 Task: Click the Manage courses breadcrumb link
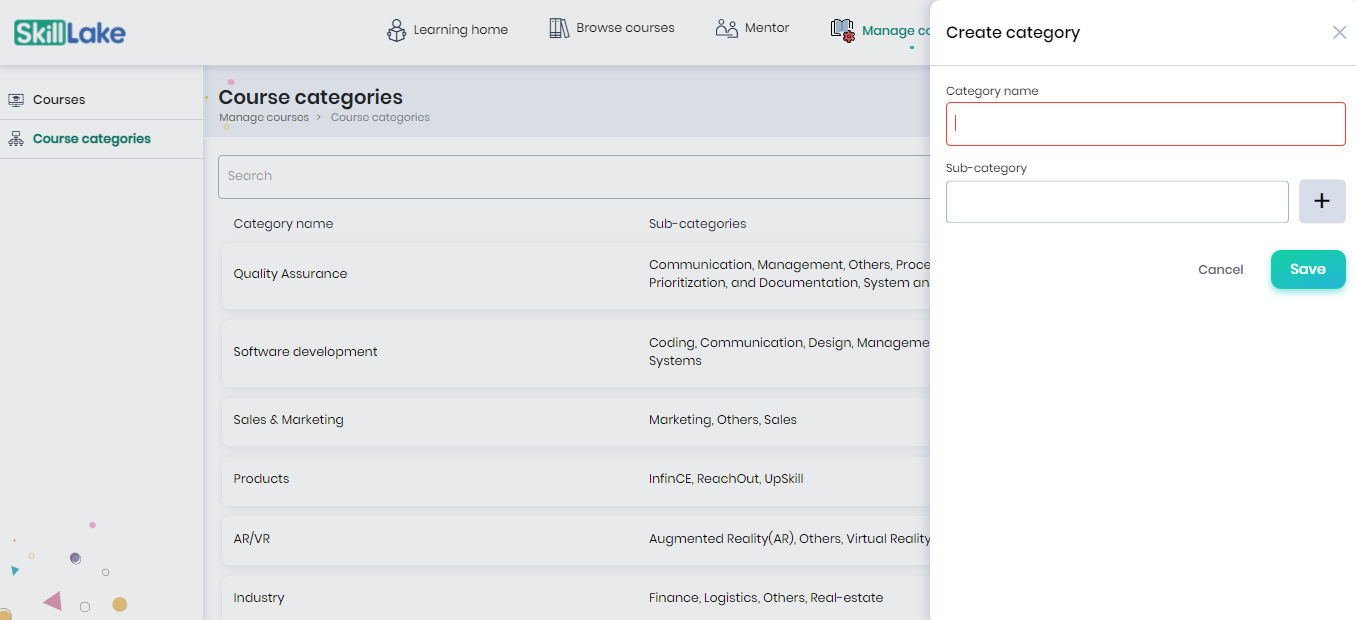[264, 118]
